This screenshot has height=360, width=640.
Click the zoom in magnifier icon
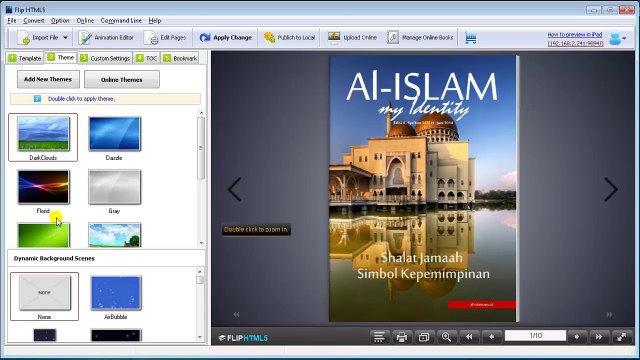point(446,337)
